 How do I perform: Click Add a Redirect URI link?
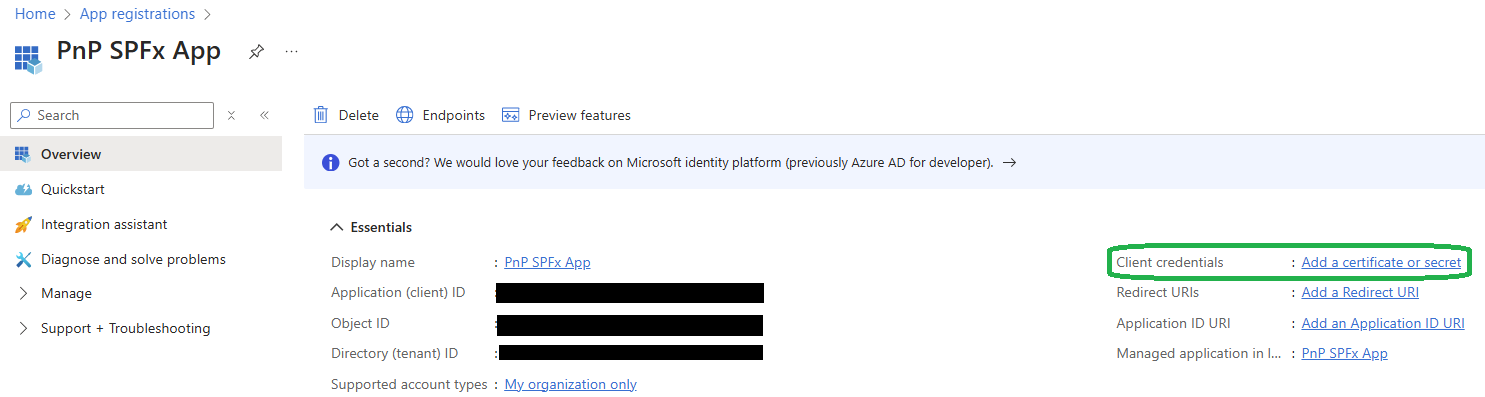(1360, 292)
